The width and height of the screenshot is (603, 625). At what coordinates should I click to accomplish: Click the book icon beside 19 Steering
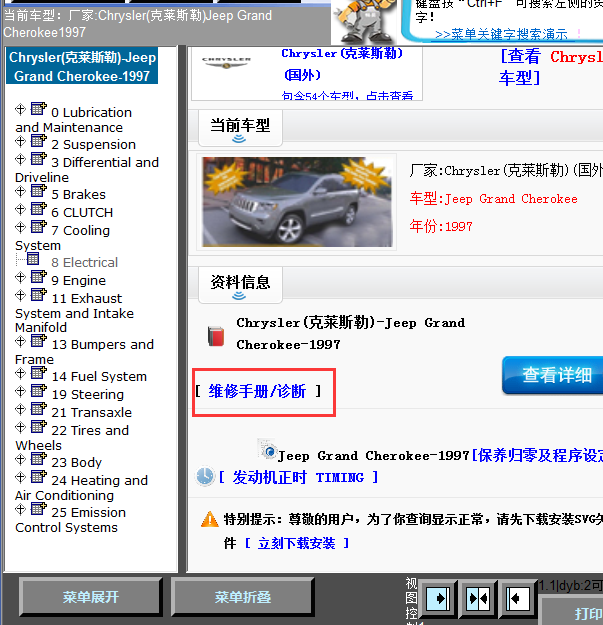(39, 391)
